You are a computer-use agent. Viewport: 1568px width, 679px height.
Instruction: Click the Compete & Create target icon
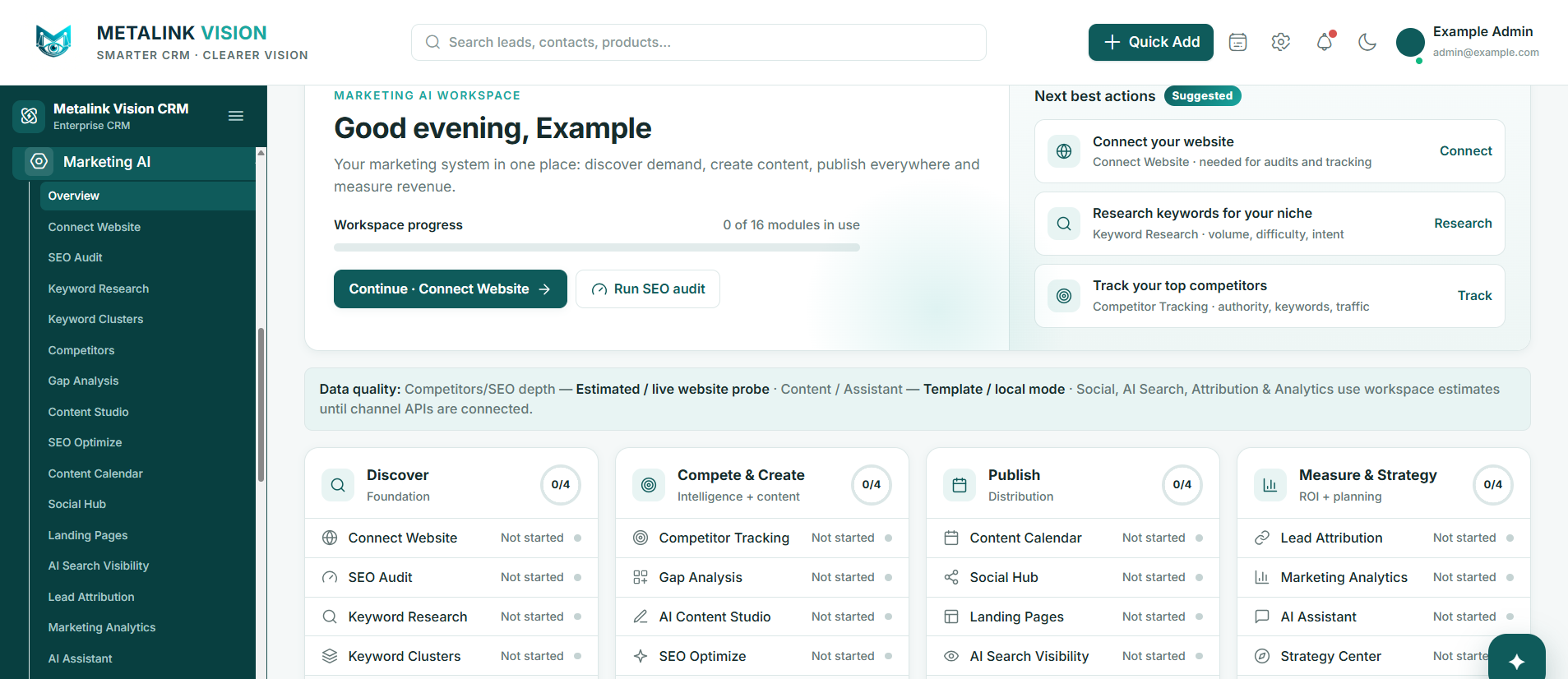[649, 485]
